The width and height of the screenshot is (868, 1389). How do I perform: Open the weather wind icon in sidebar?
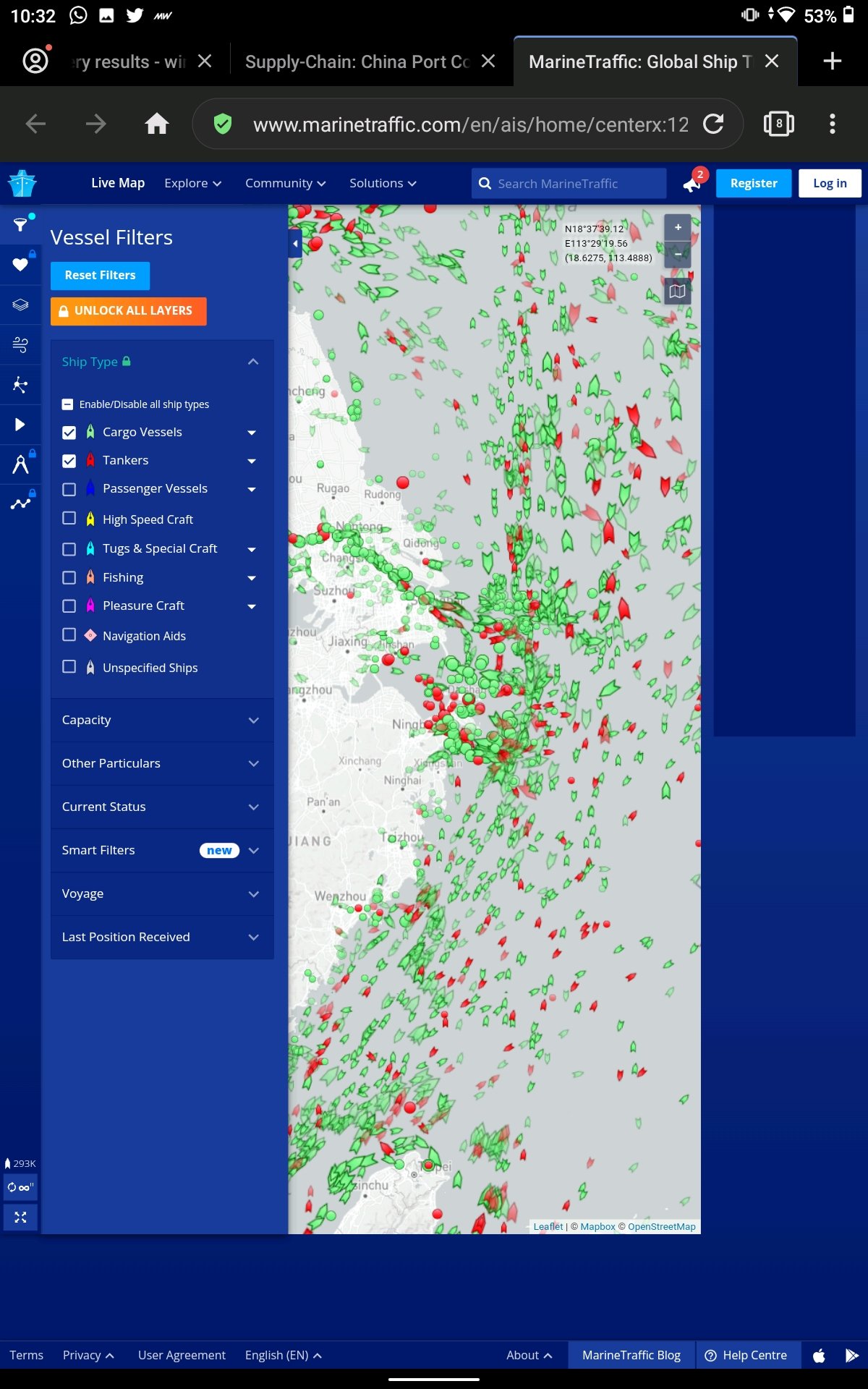click(x=20, y=344)
